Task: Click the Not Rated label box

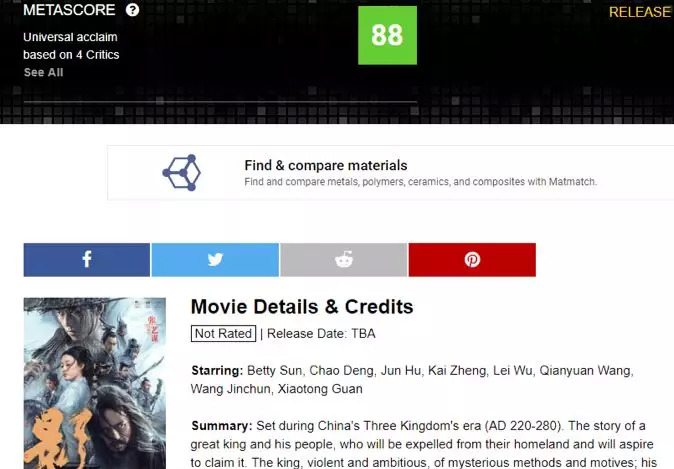Action: pos(223,334)
